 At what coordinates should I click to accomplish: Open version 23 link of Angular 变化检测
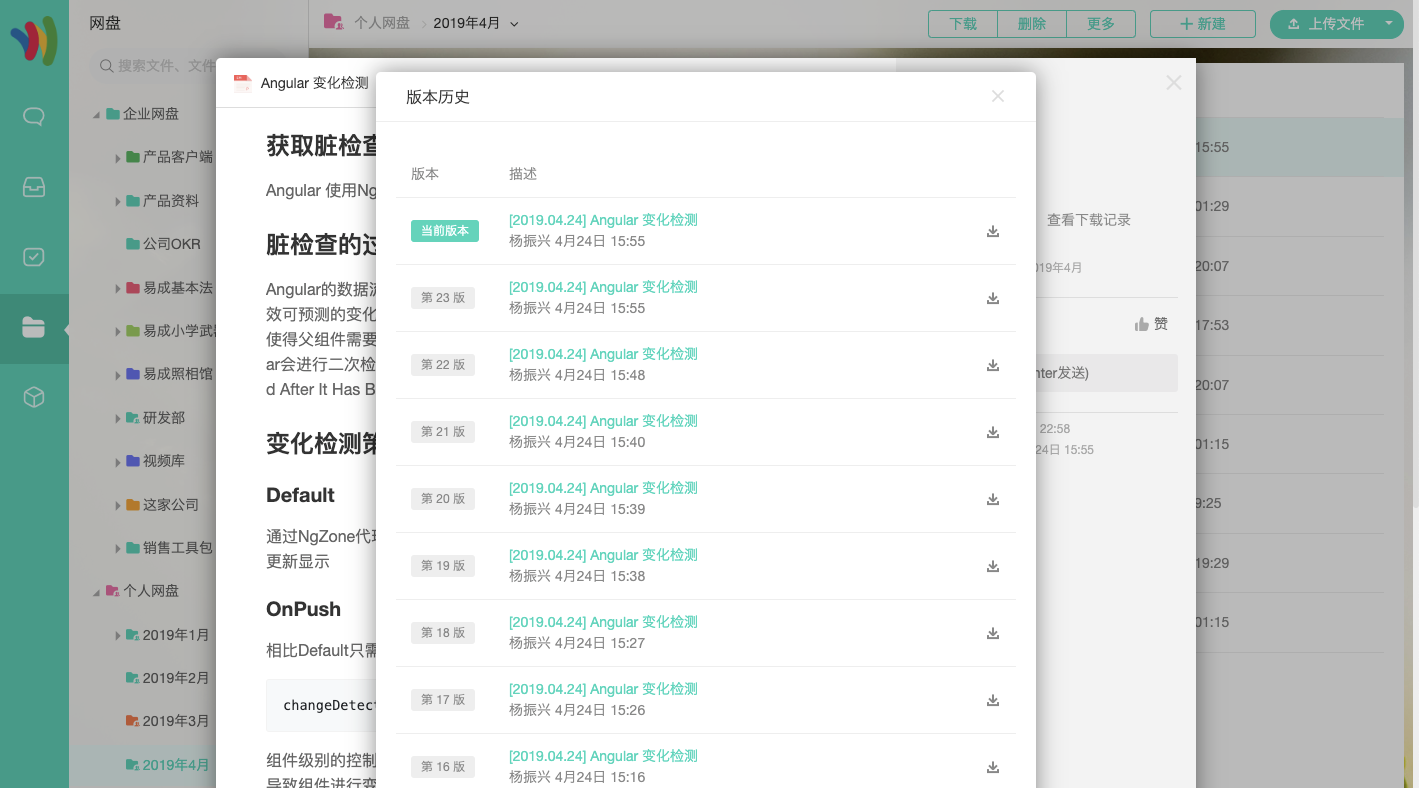[x=603, y=287]
